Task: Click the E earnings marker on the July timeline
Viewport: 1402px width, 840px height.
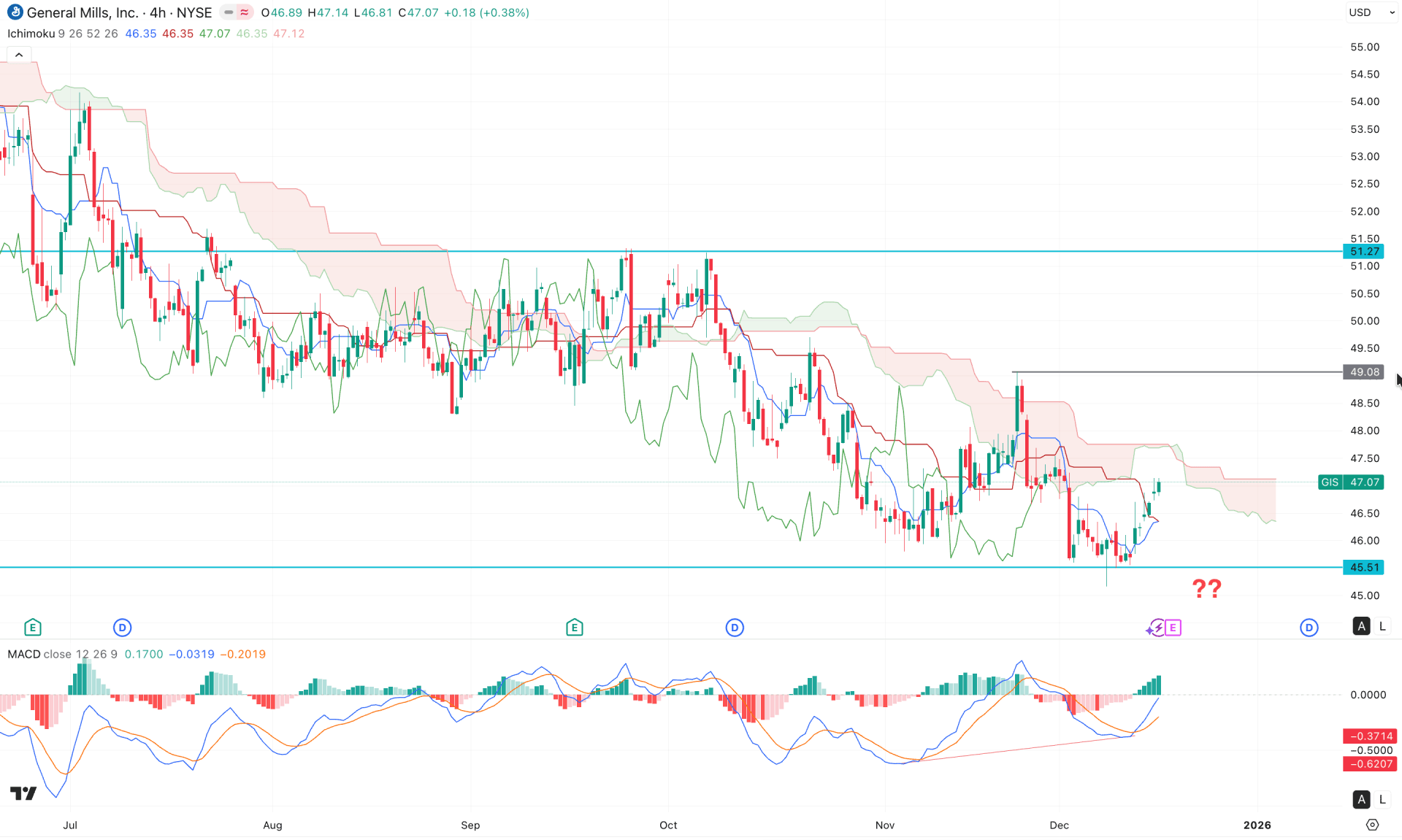Action: [32, 627]
